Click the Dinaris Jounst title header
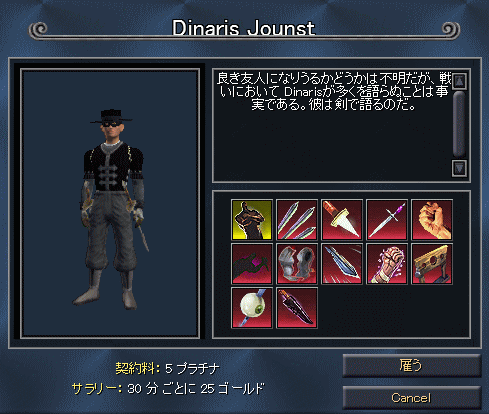Screen dimensions: 489x414 coord(243,28)
